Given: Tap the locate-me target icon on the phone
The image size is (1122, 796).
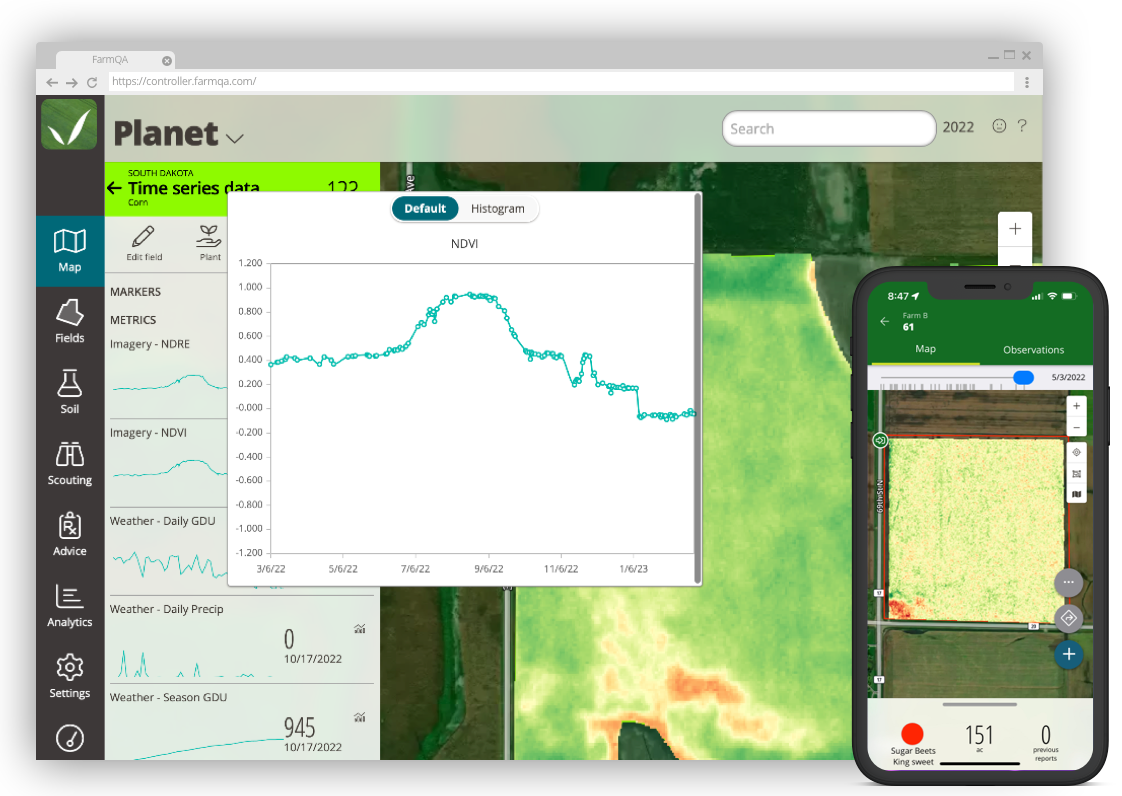Looking at the screenshot, I should [1076, 452].
